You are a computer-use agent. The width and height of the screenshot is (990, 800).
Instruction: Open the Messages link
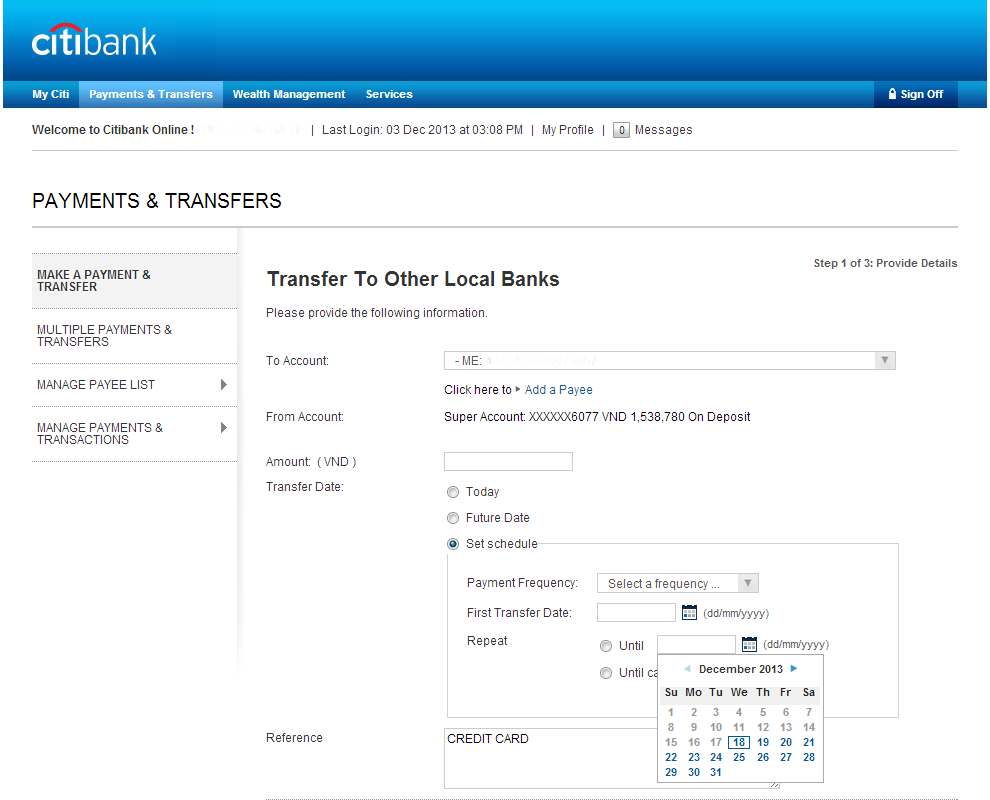click(x=663, y=129)
